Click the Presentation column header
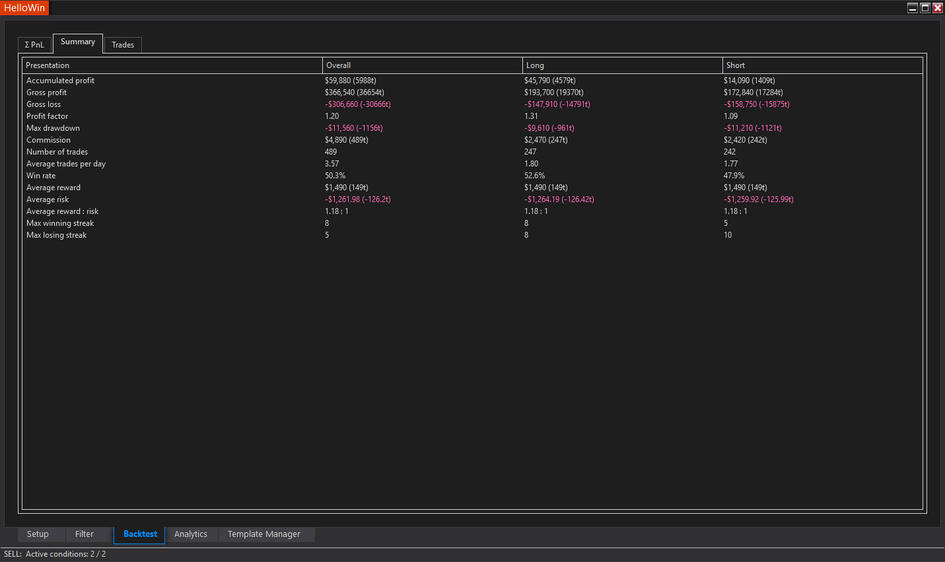 [x=47, y=66]
